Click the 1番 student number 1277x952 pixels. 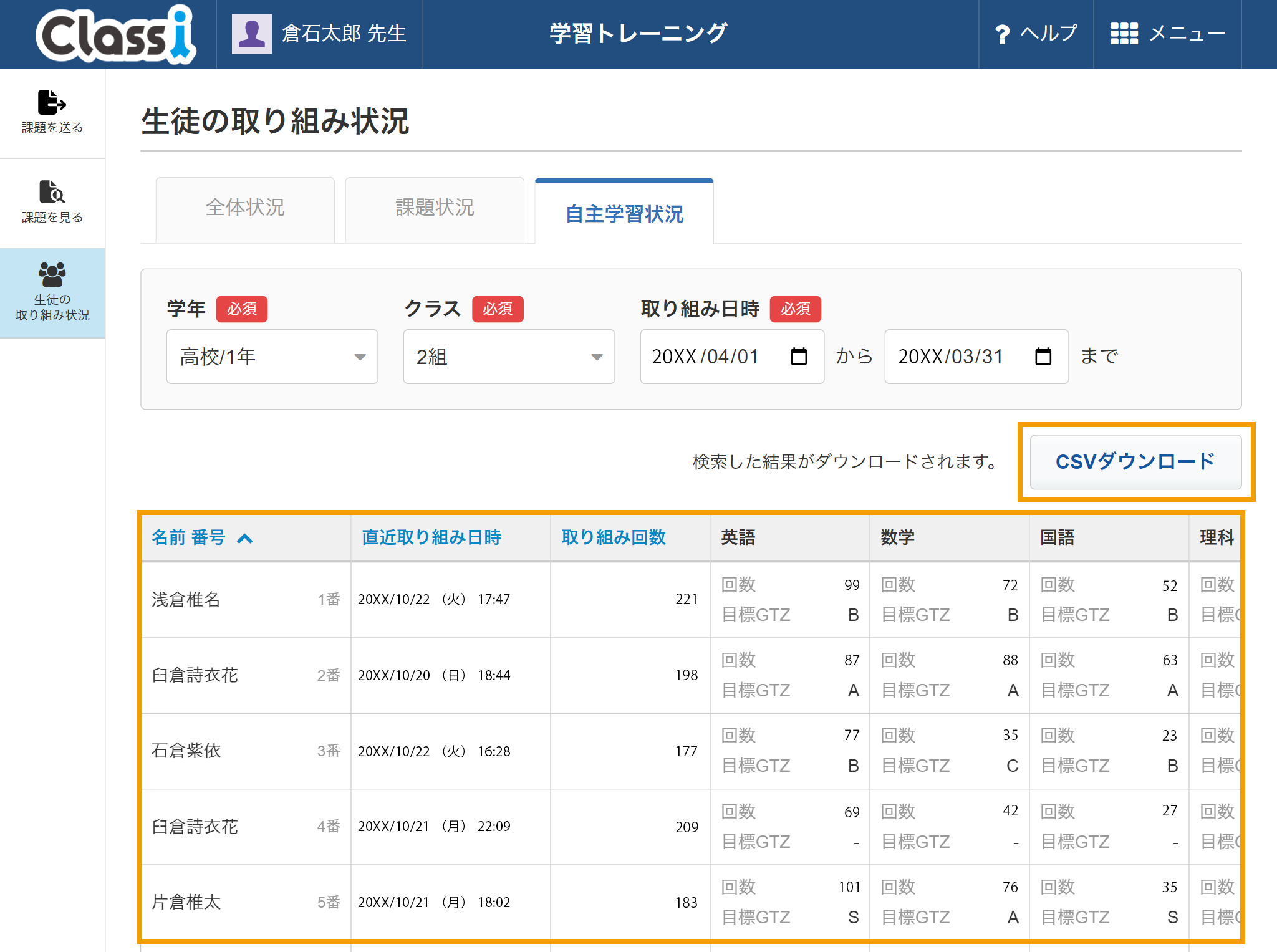click(x=329, y=600)
